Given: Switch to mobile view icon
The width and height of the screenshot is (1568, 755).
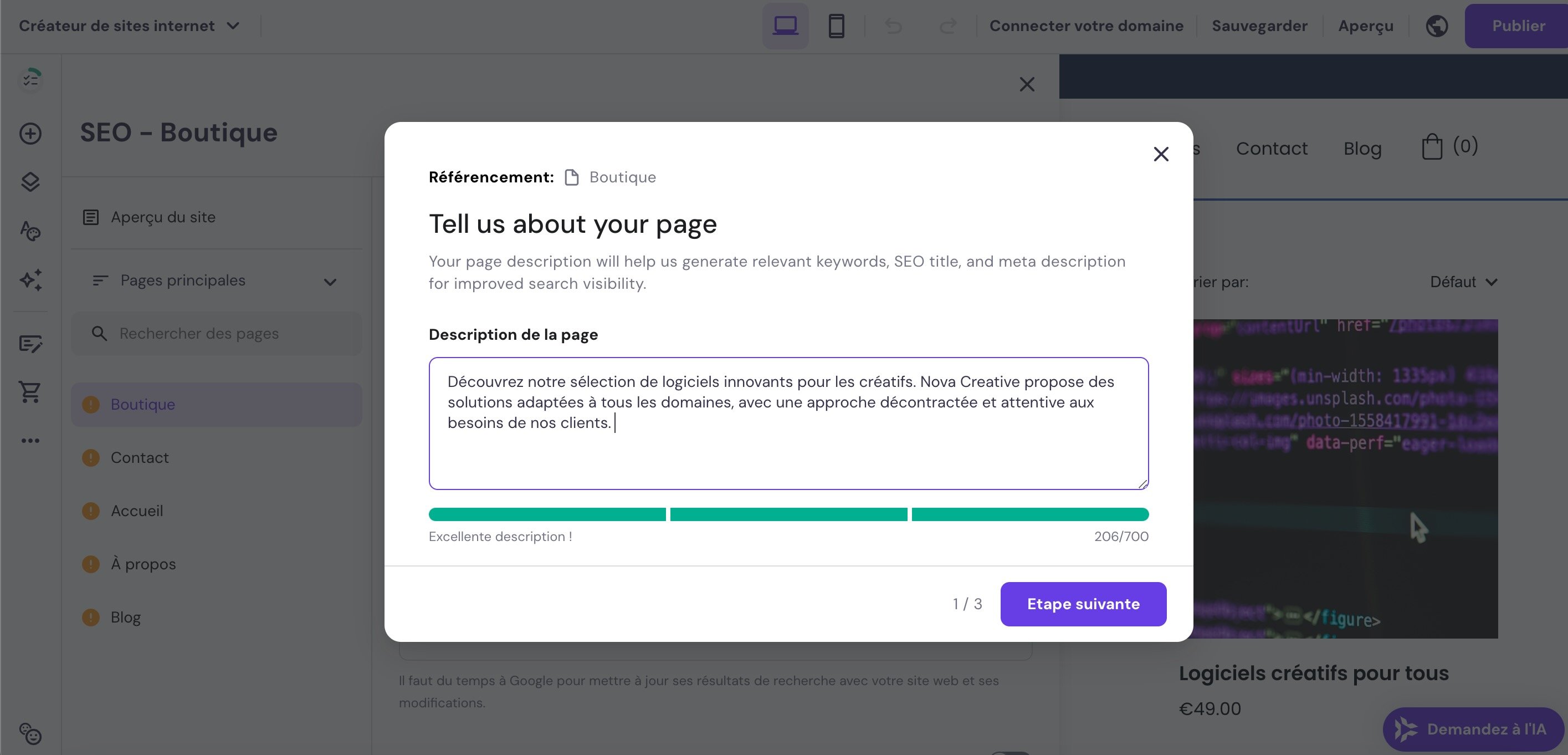Looking at the screenshot, I should 836,25.
